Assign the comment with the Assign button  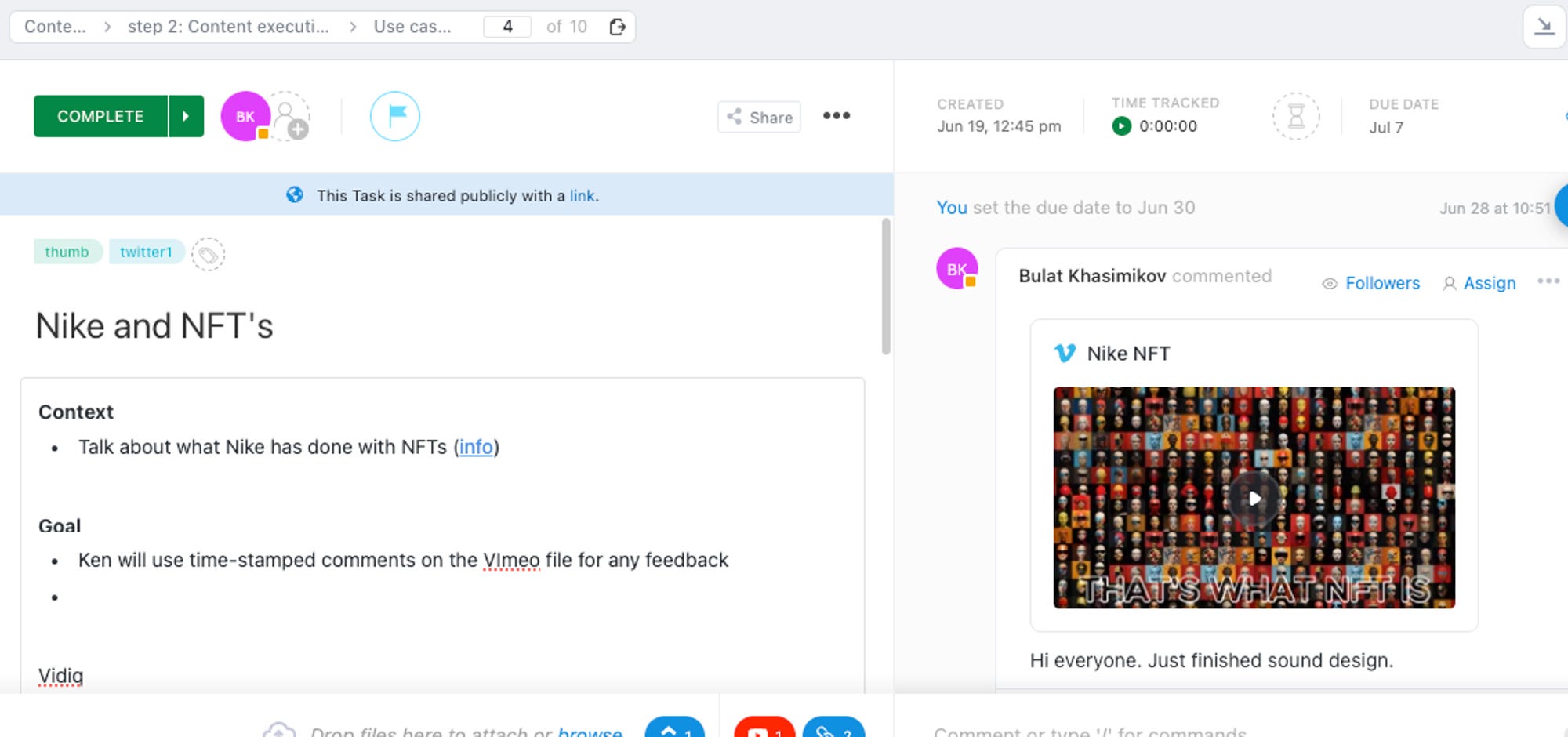[1479, 283]
